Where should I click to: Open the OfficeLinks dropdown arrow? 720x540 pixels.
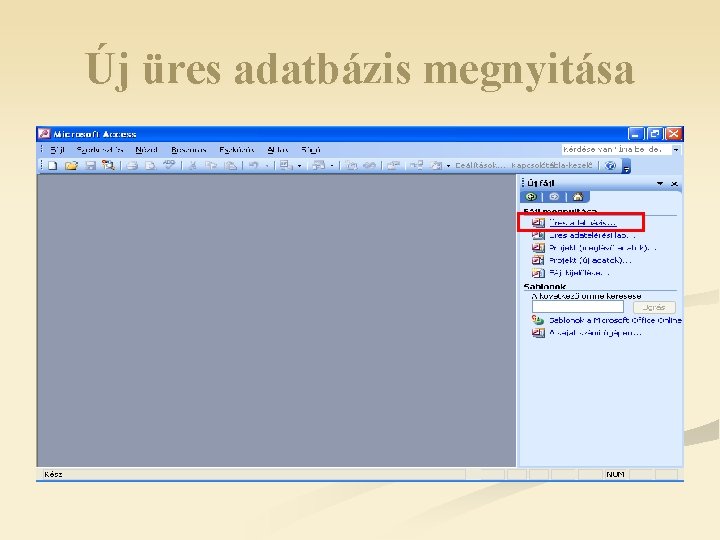299,166
